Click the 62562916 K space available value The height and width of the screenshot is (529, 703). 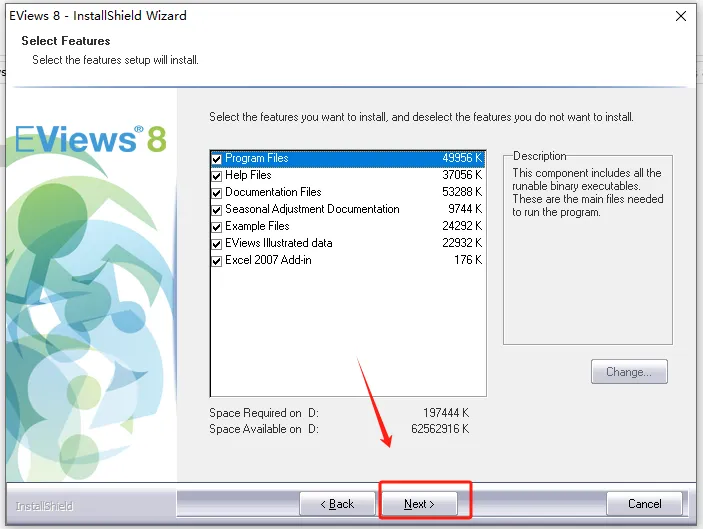click(x=440, y=429)
